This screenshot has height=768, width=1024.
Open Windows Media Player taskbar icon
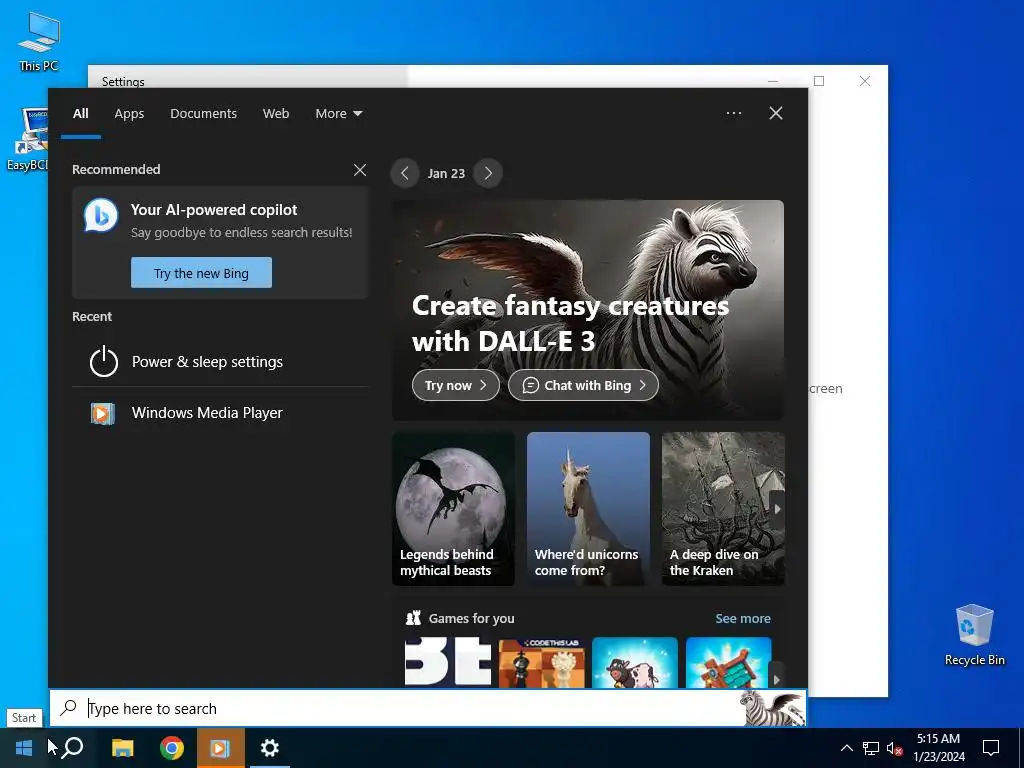(x=220, y=748)
